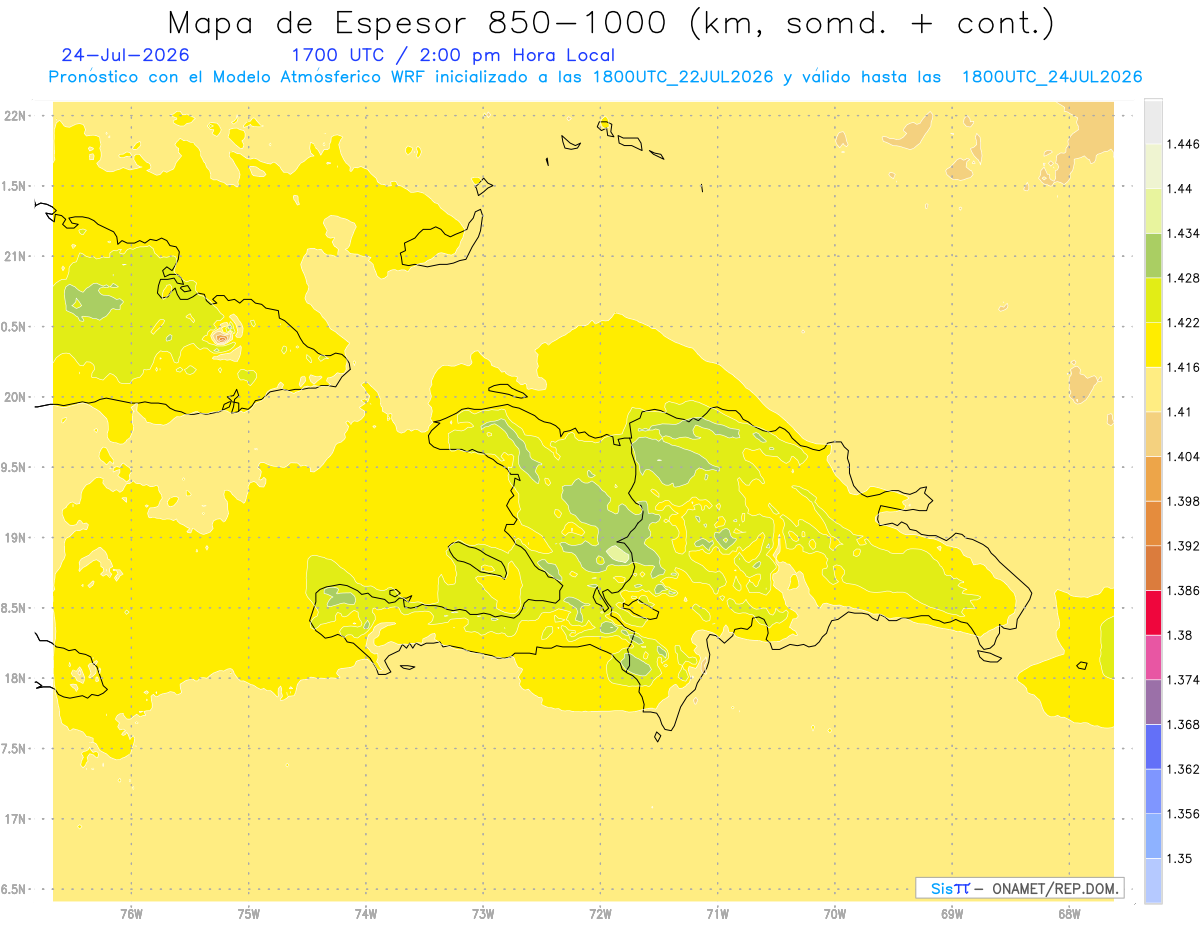The height and width of the screenshot is (927, 1200).
Task: Click the colorbar value 1.416
Action: (x=1184, y=367)
